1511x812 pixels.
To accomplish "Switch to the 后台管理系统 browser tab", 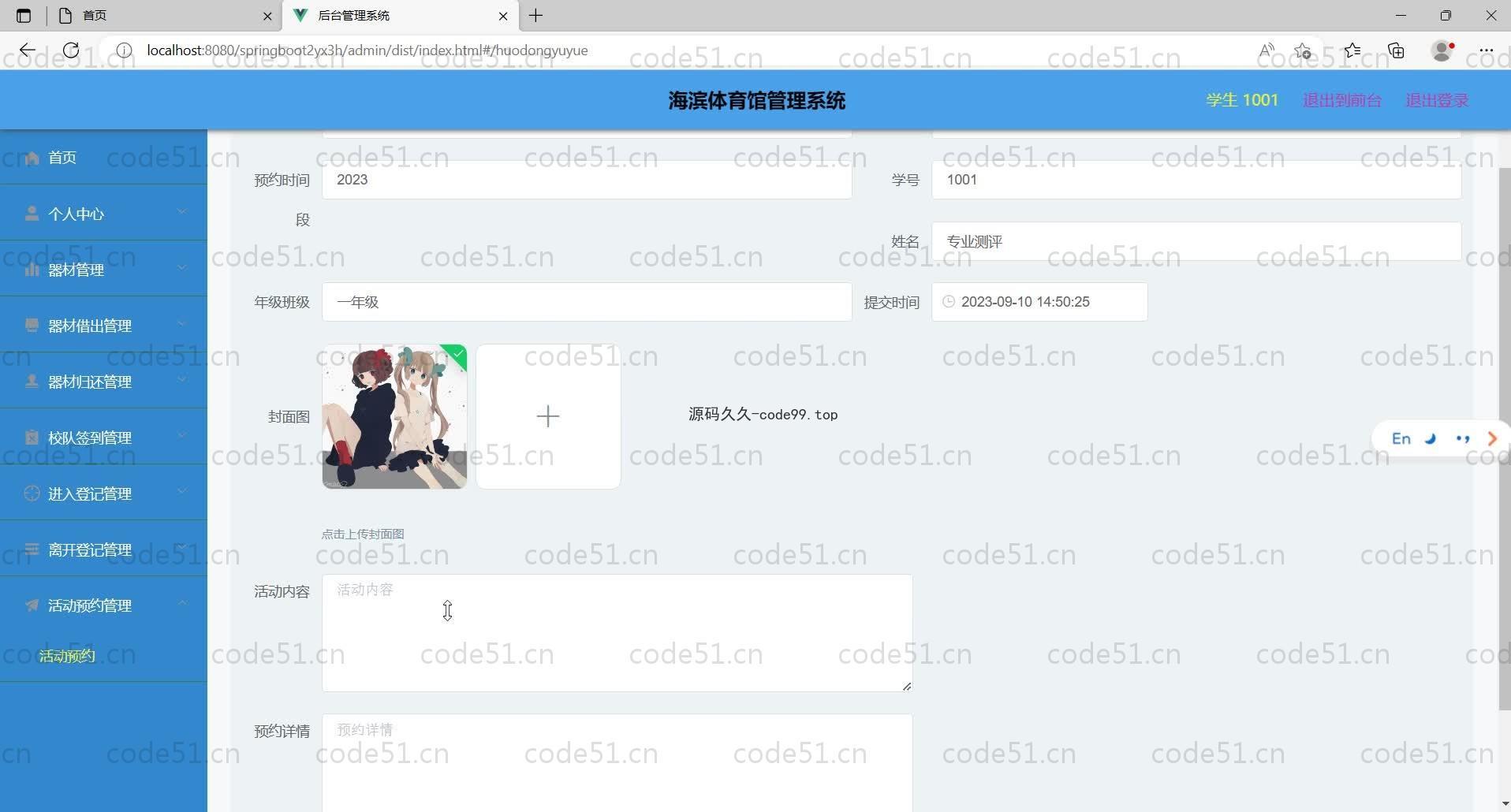I will coord(399,16).
